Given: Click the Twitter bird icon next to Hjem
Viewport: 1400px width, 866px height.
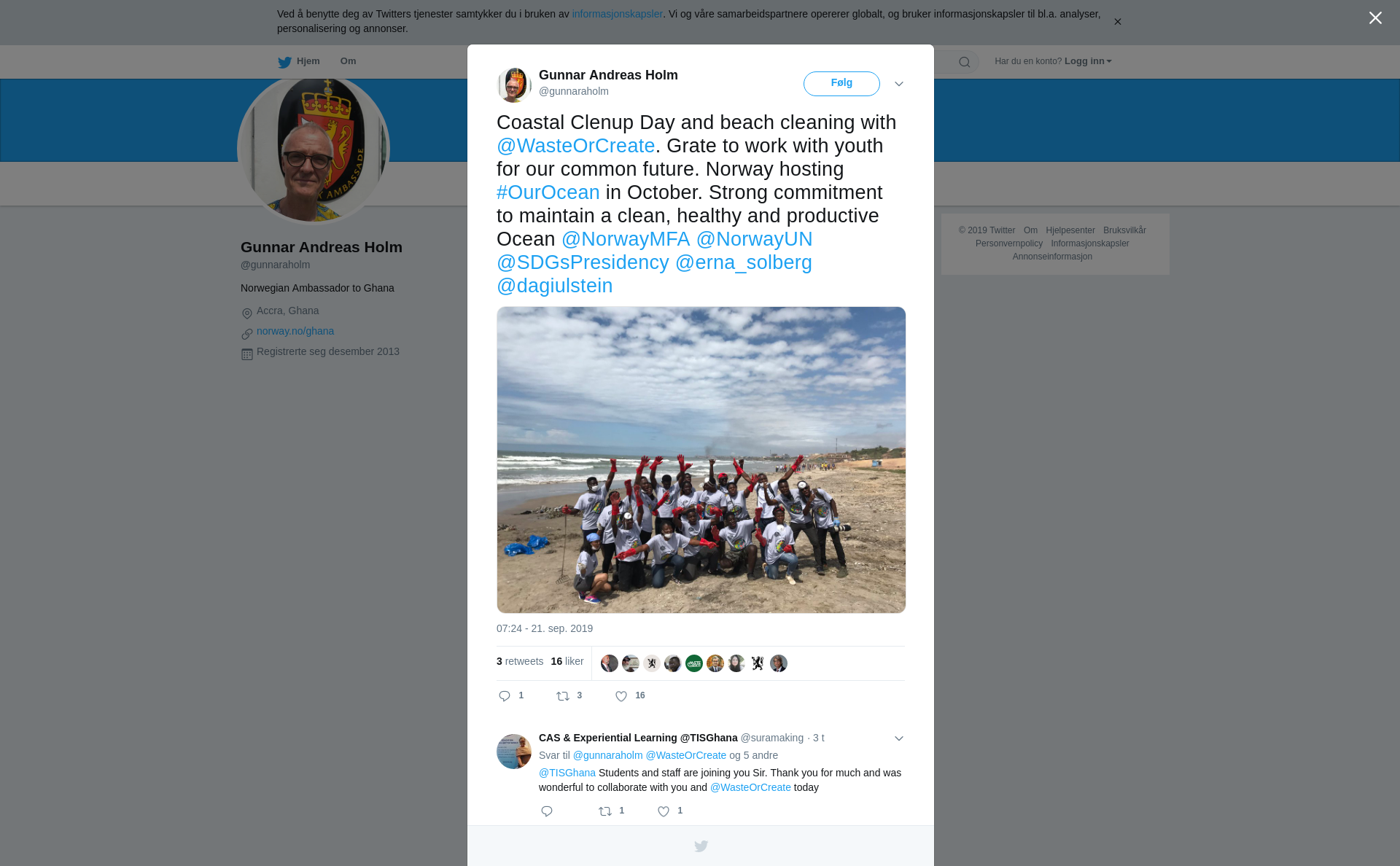Looking at the screenshot, I should tap(284, 62).
